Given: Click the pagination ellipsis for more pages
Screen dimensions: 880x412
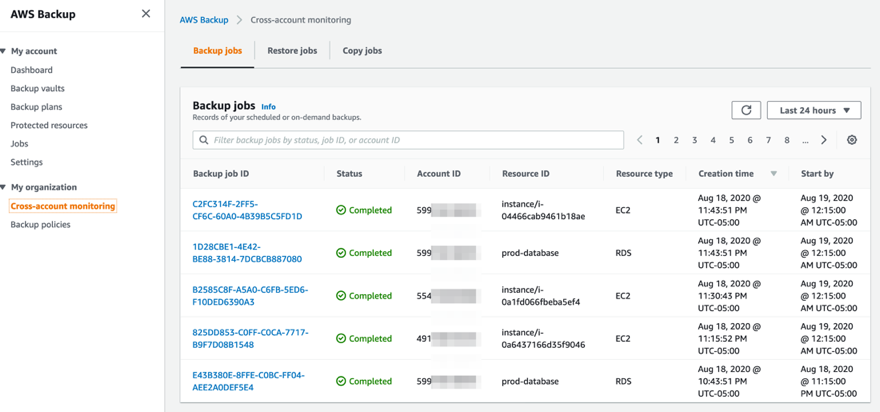Looking at the screenshot, I should (x=805, y=140).
